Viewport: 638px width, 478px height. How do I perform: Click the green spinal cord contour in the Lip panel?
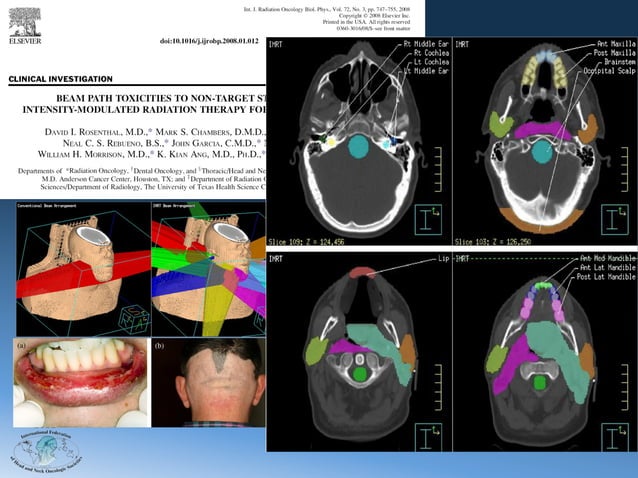pos(359,374)
